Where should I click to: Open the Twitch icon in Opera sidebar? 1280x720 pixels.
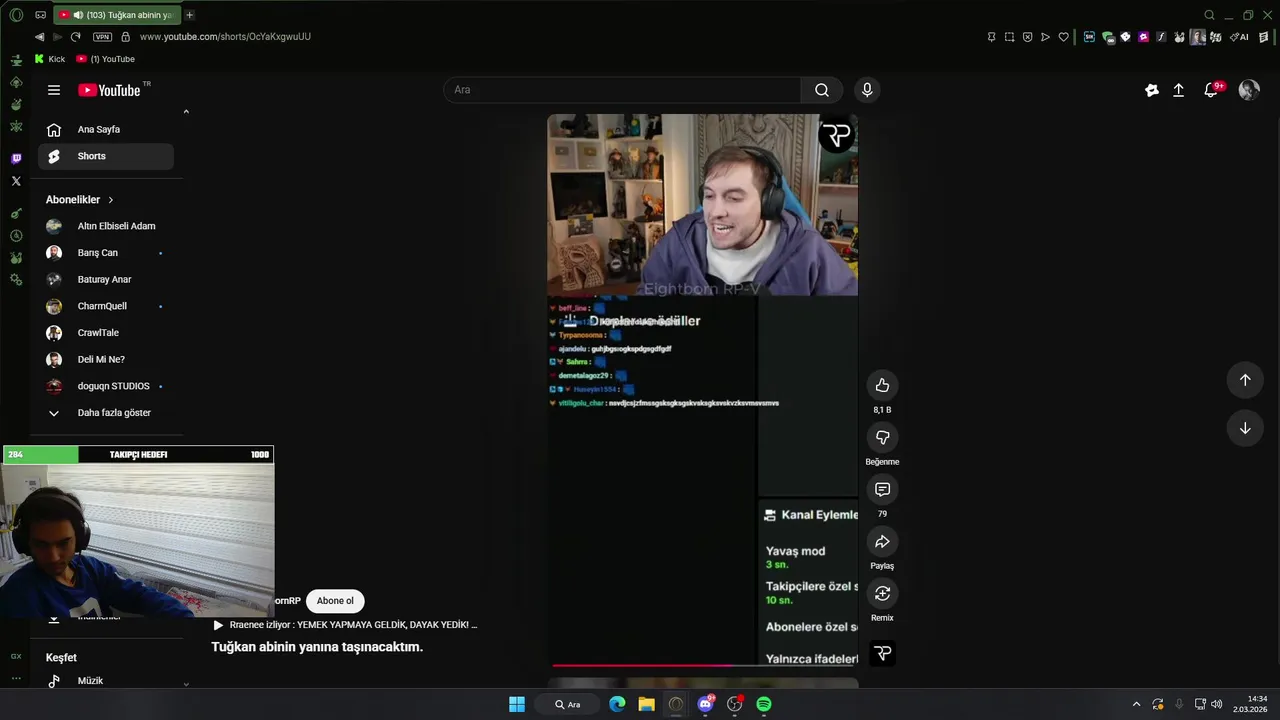tap(16, 159)
